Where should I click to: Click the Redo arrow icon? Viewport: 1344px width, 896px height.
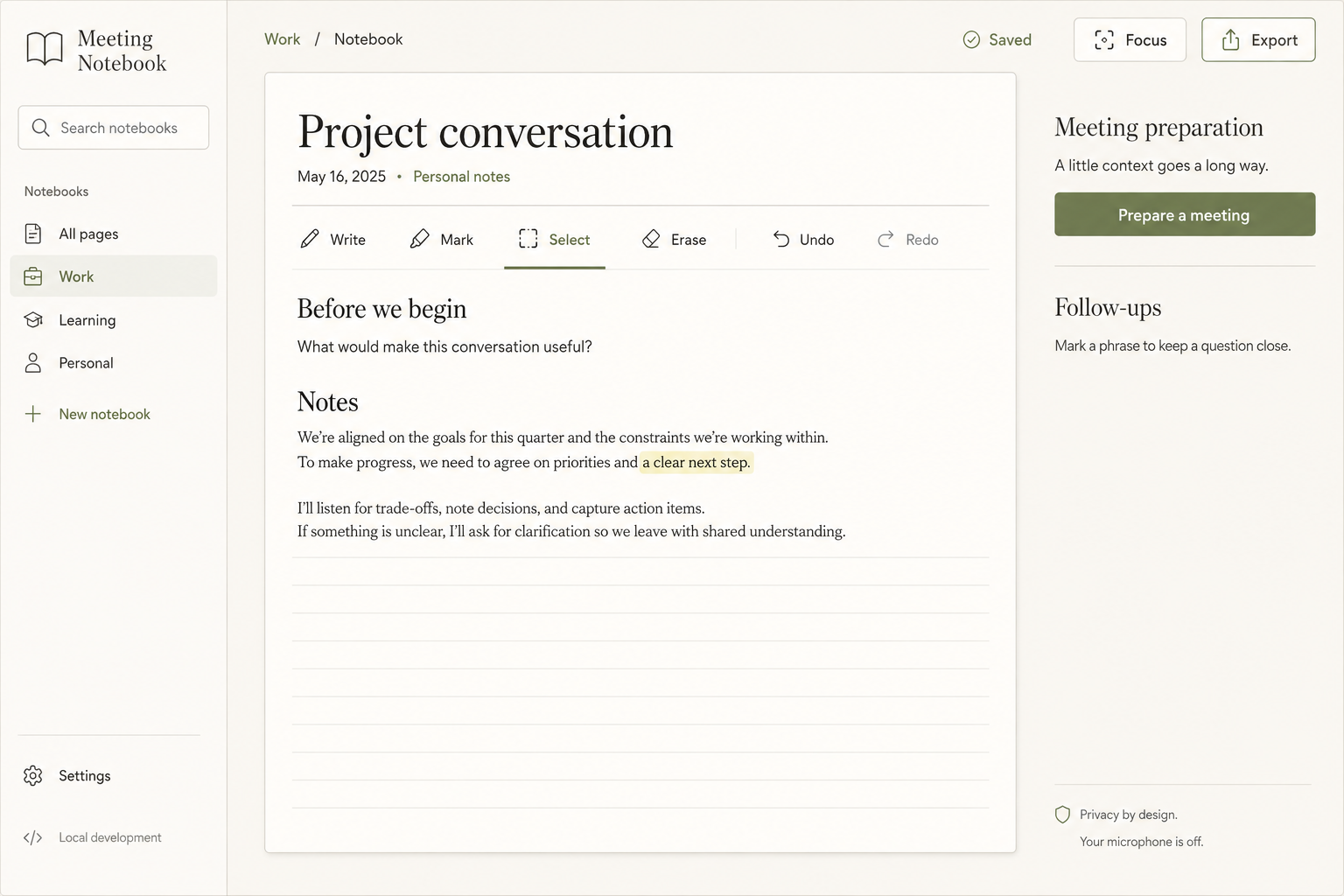(x=885, y=239)
